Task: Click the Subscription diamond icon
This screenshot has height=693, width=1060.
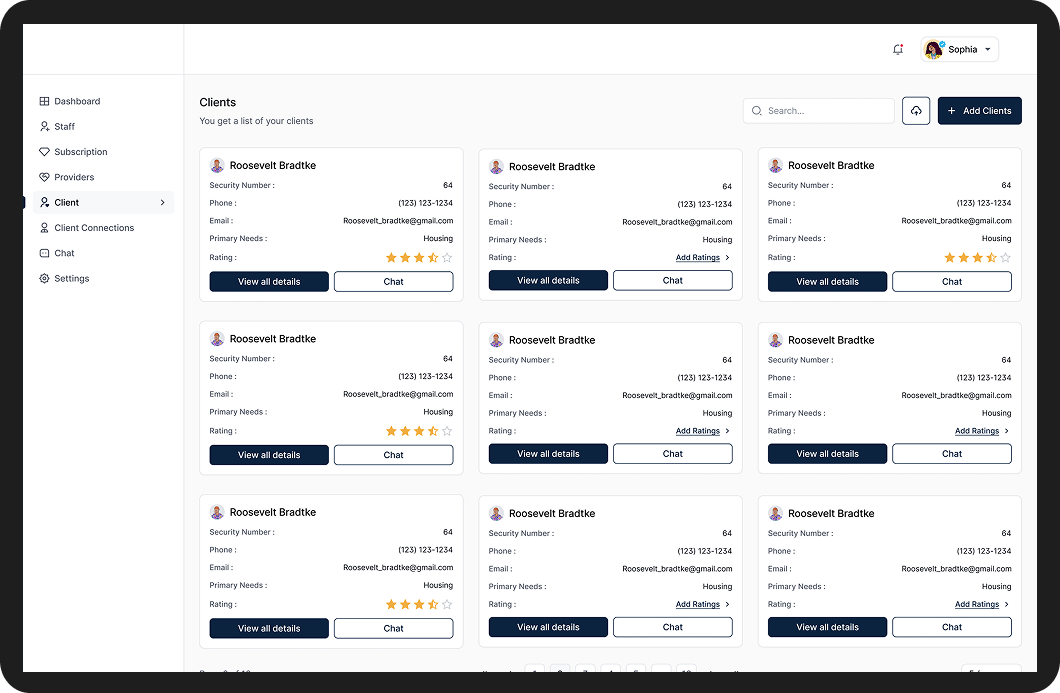Action: (44, 152)
